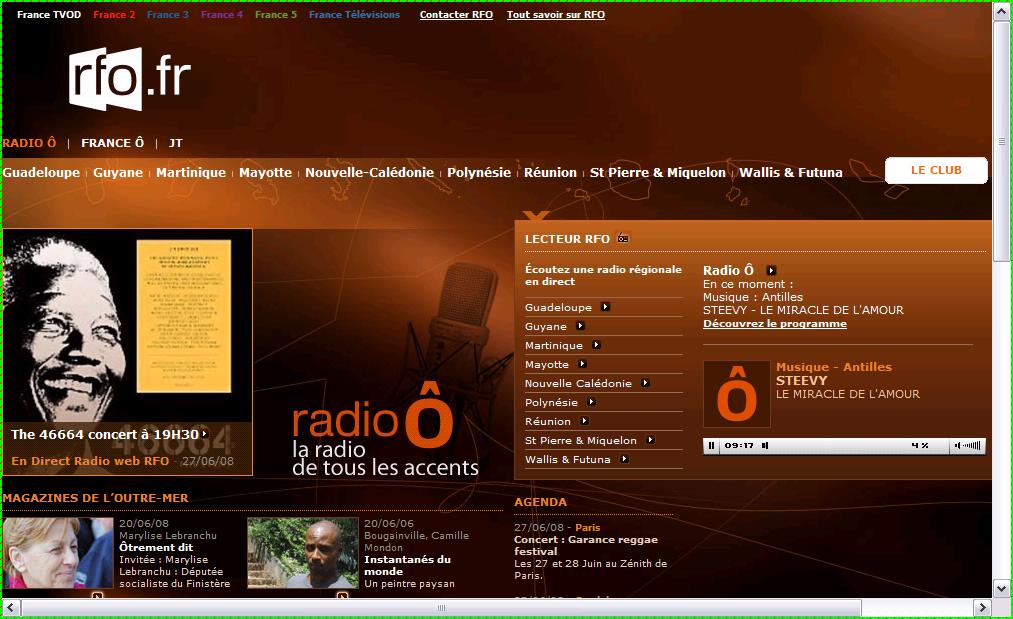Pause the RFO player
Viewport: 1013px width, 619px height.
pyautogui.click(x=711, y=446)
